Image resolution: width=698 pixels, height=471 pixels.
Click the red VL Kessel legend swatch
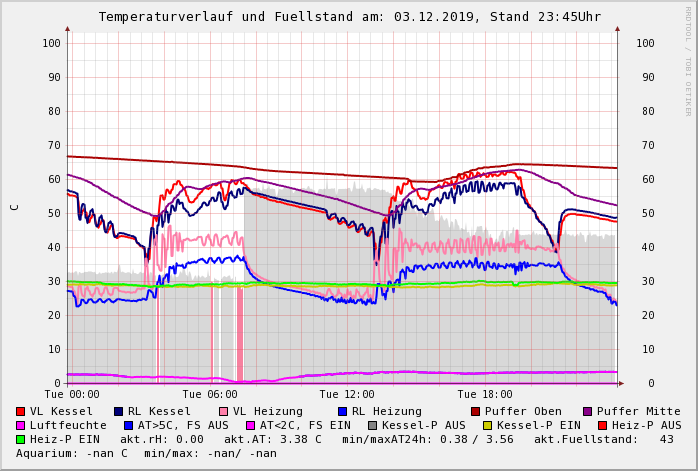(21, 411)
